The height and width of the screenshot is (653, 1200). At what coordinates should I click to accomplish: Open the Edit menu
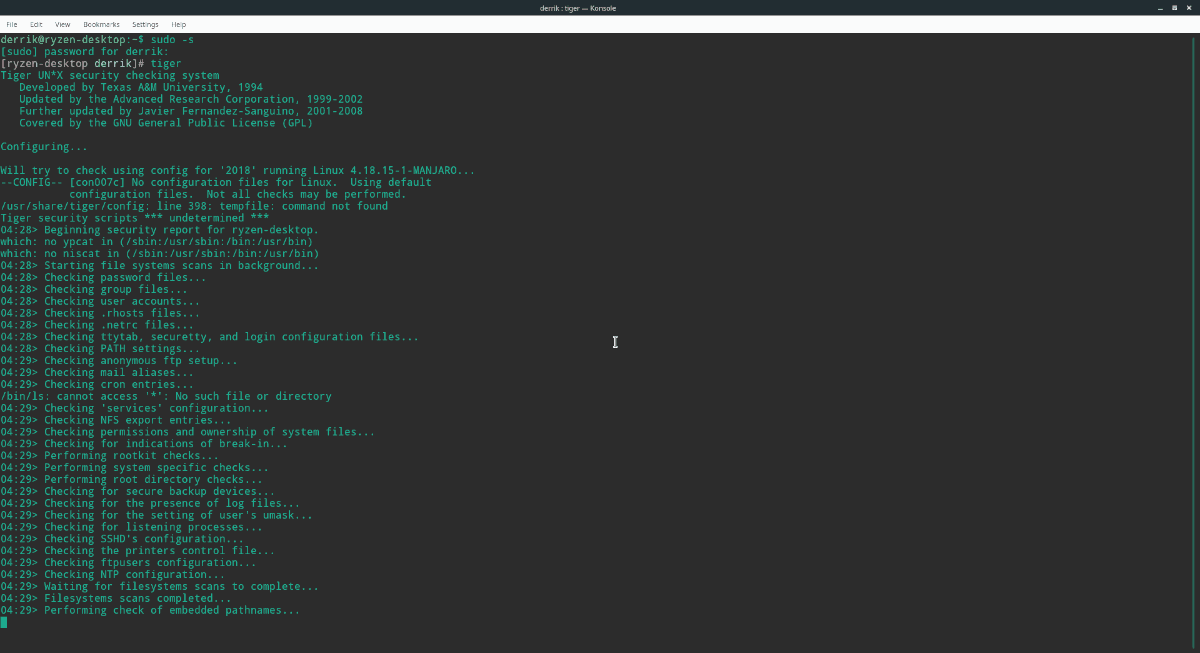coord(36,24)
